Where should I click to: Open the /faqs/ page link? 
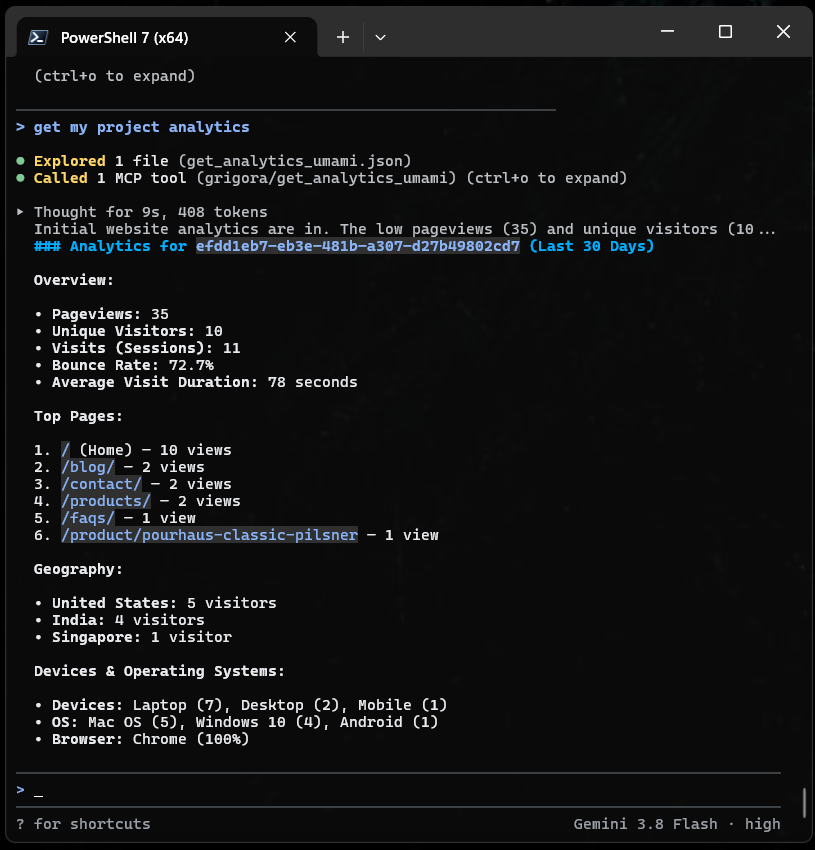pyautogui.click(x=88, y=518)
